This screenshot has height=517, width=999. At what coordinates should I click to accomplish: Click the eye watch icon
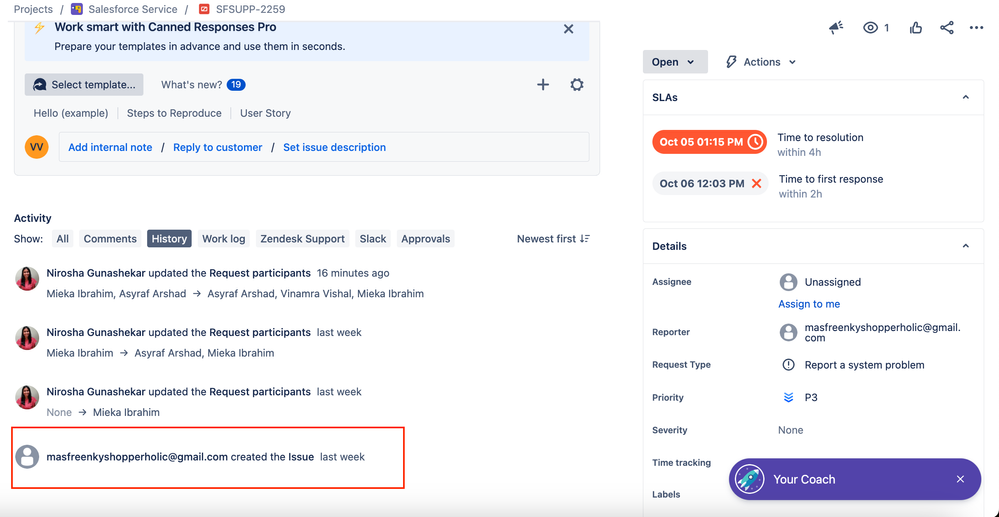tap(870, 27)
